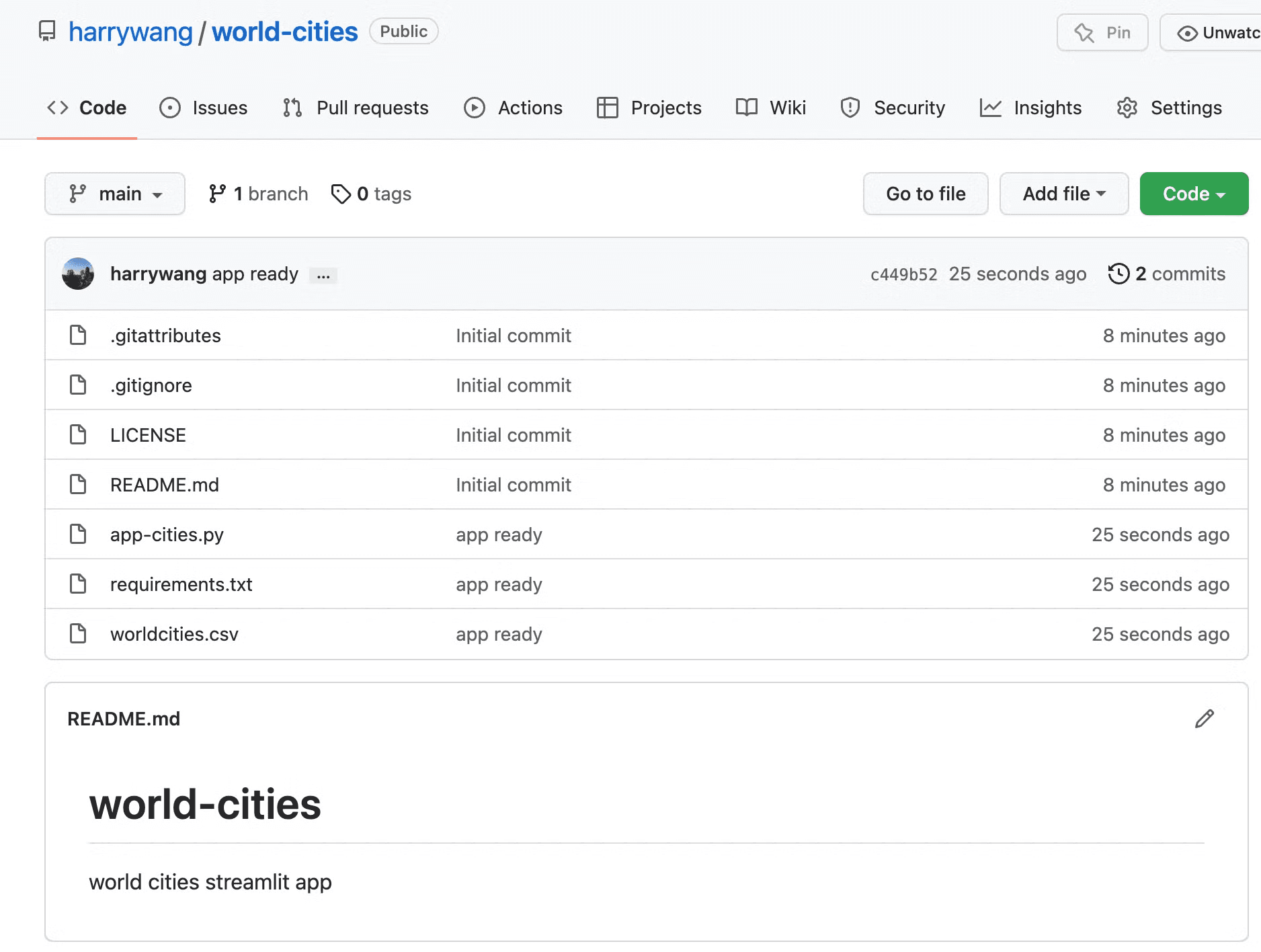Open the Add file dropdown
1261x952 pixels.
(1064, 194)
